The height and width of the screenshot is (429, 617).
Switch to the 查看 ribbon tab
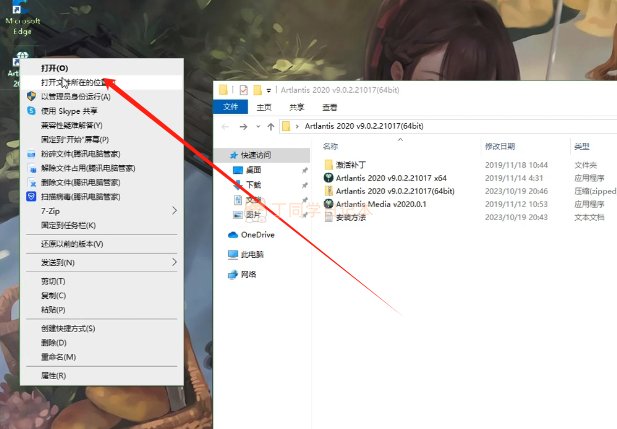click(x=329, y=107)
